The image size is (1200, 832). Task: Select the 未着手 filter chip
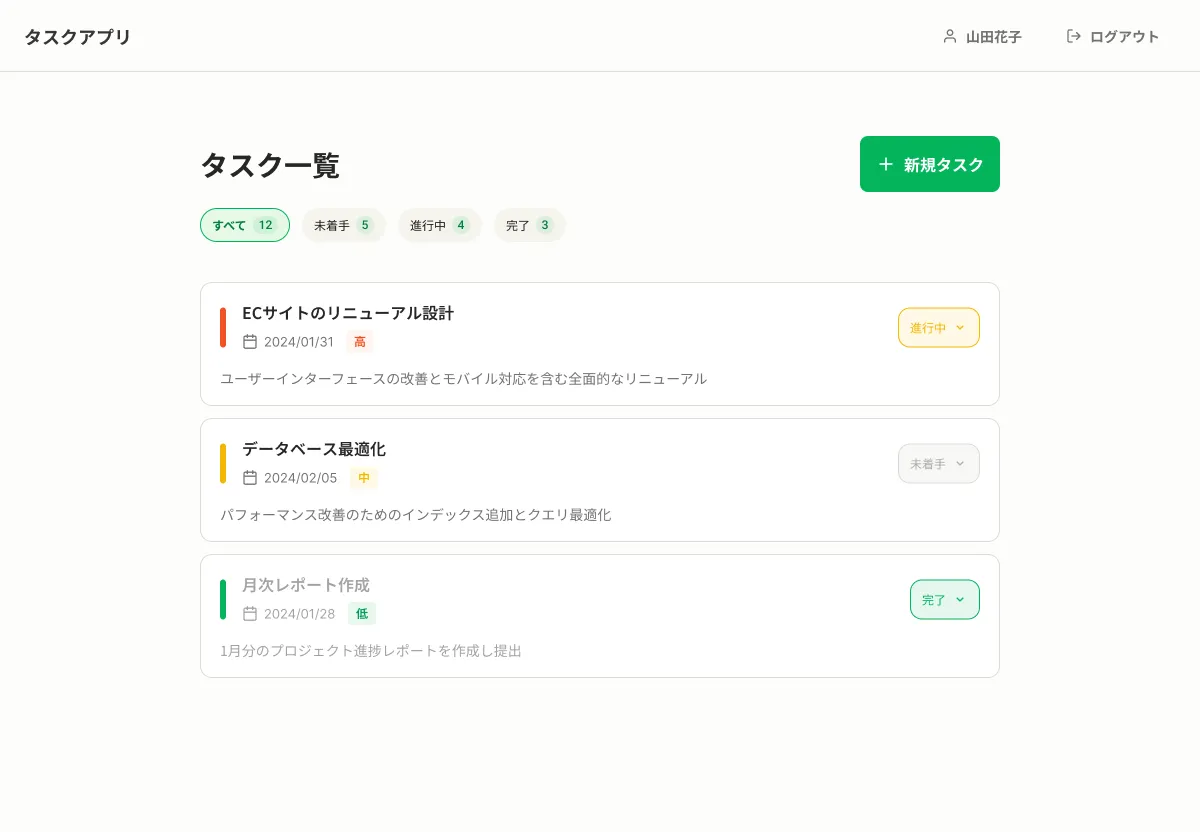343,225
